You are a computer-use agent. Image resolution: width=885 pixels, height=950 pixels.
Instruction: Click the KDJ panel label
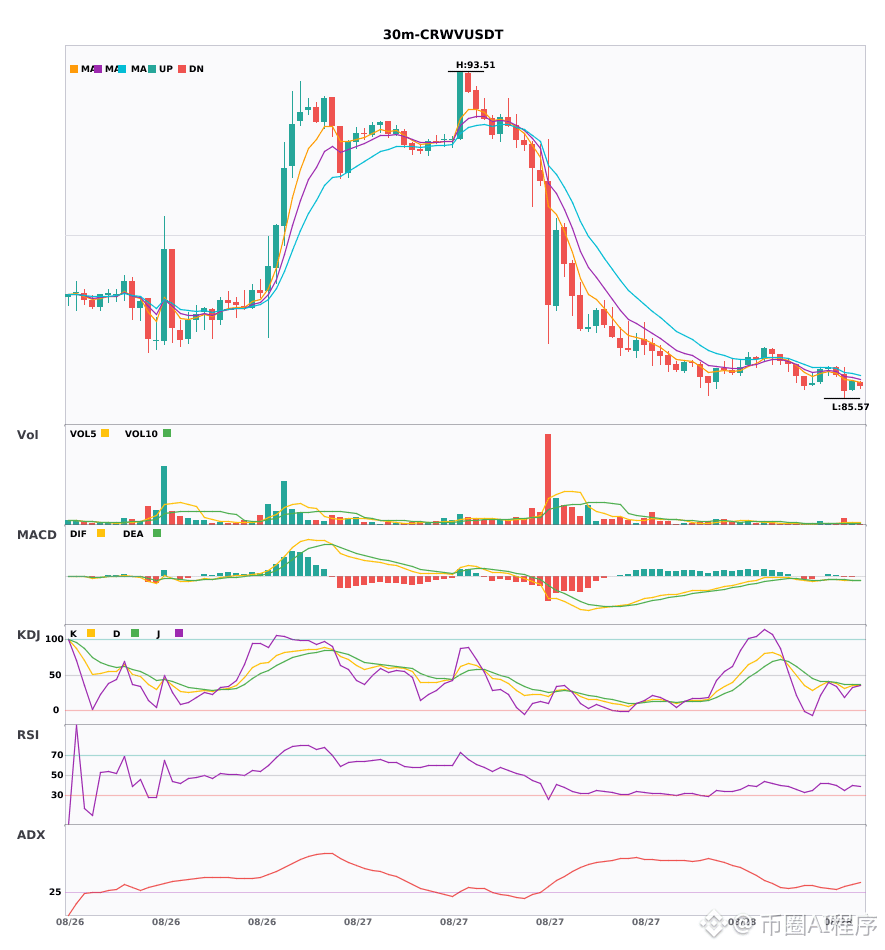[x=28, y=635]
